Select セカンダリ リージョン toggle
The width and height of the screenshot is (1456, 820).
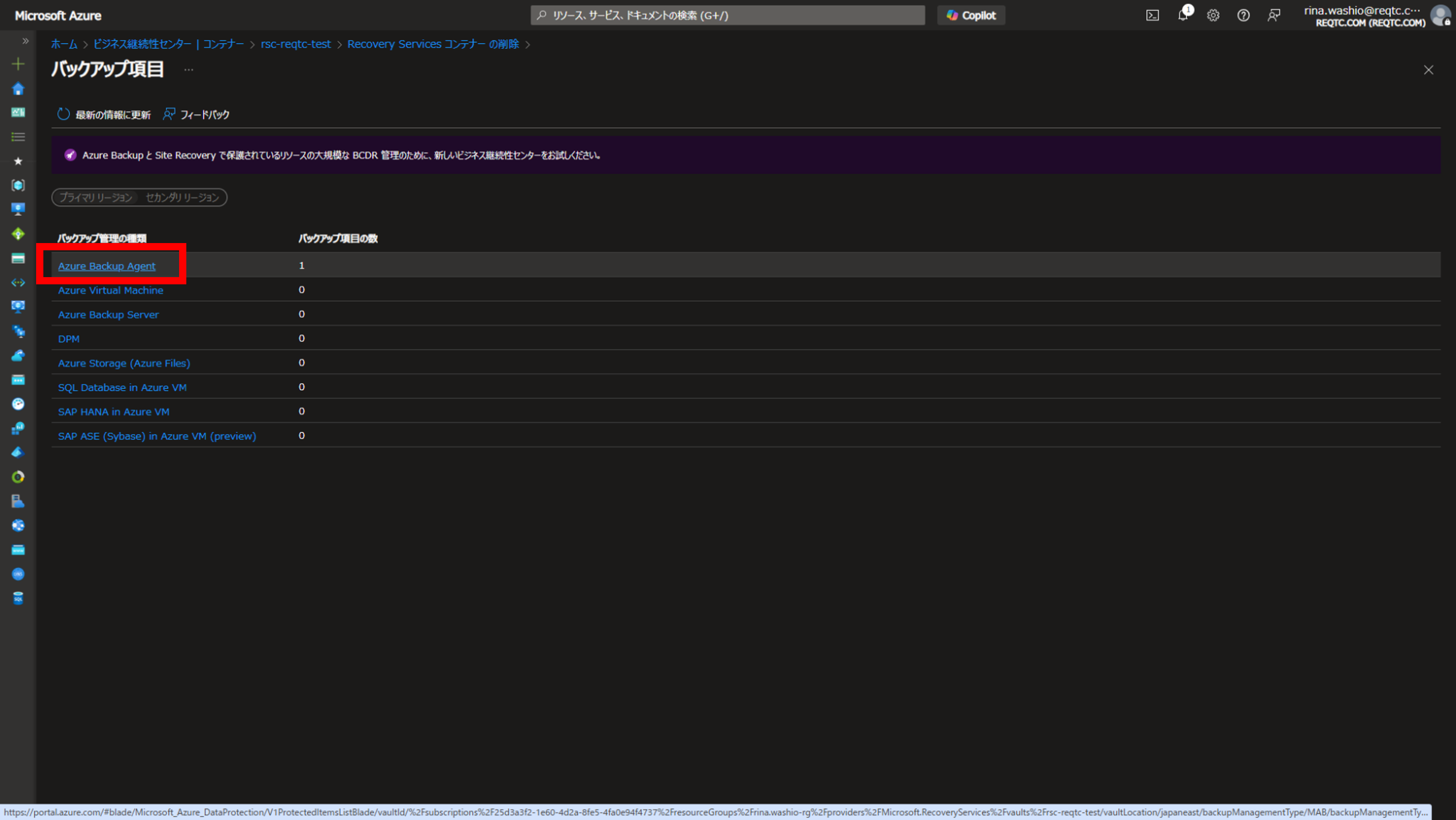point(183,197)
